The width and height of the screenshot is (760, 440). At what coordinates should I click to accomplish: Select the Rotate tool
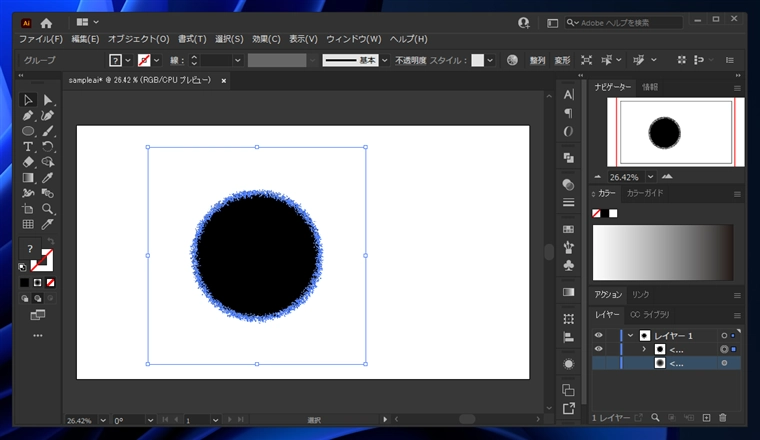pyautogui.click(x=48, y=146)
